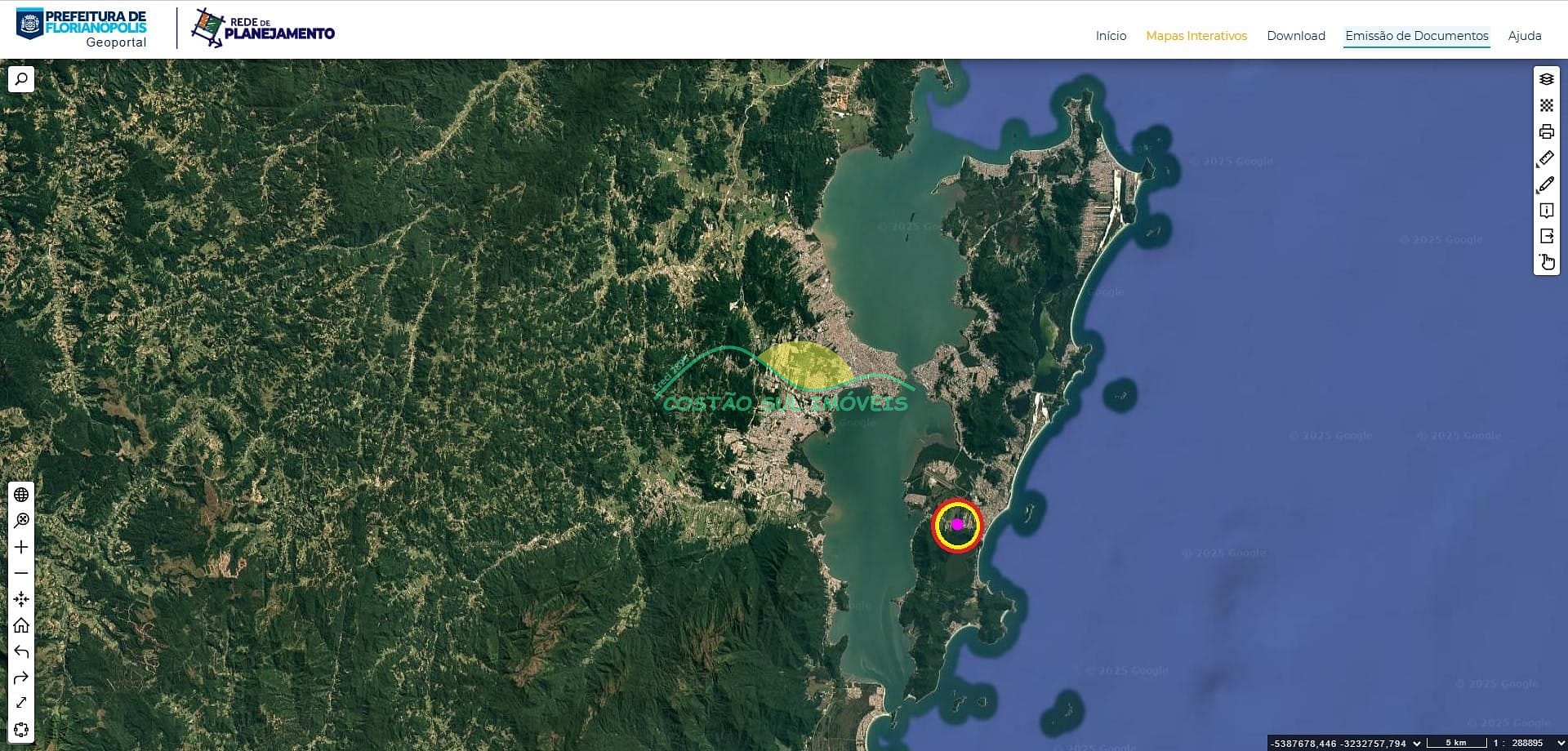Expand the coordinate system dropdown arrow
The image size is (1568, 751).
pos(1417,743)
